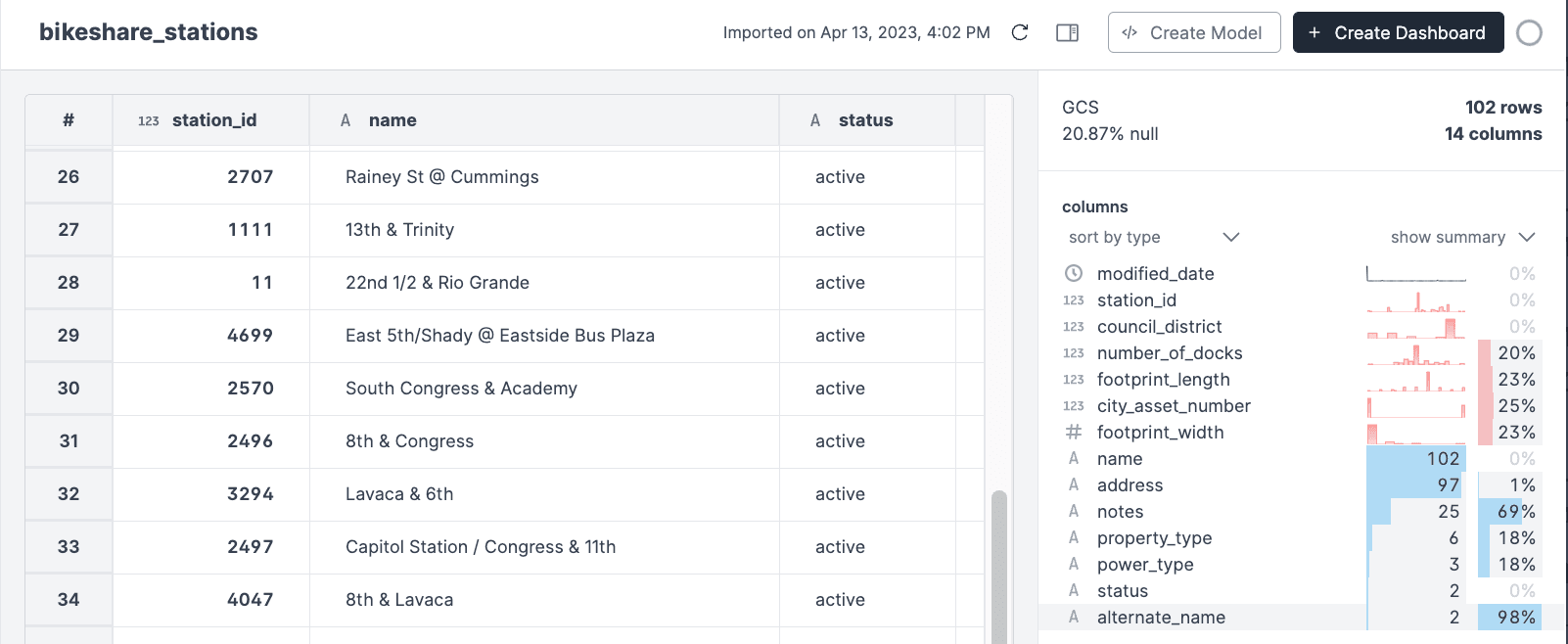Select the notes column entry

pos(1120,512)
